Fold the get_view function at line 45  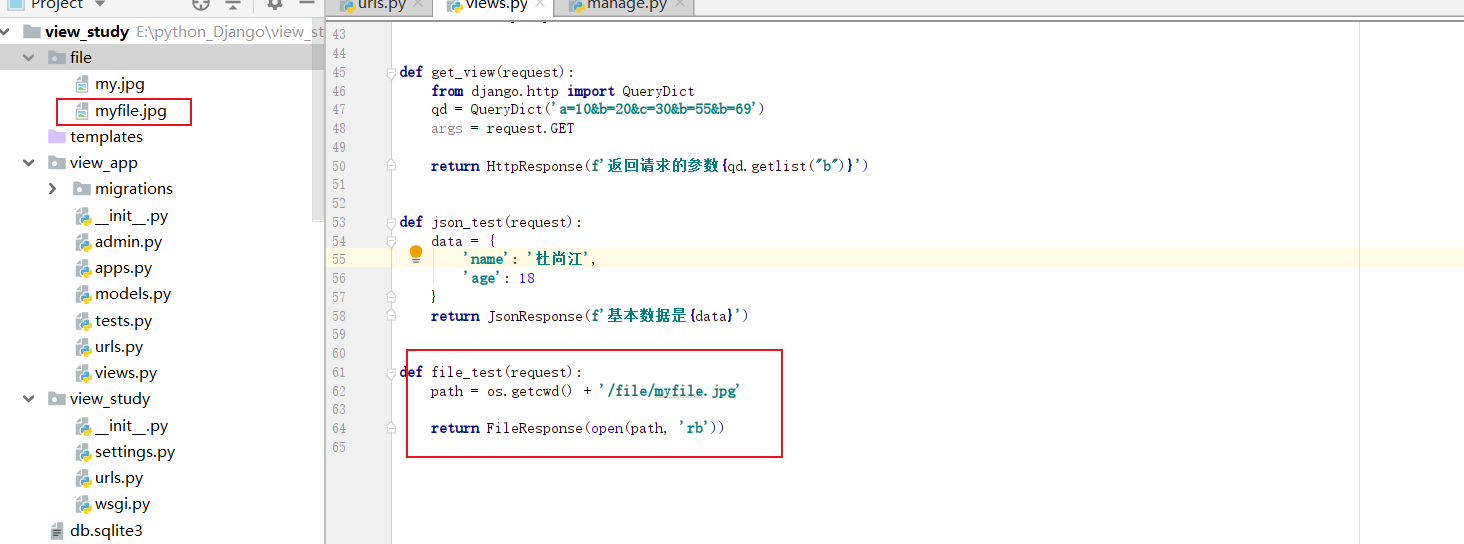tap(391, 72)
